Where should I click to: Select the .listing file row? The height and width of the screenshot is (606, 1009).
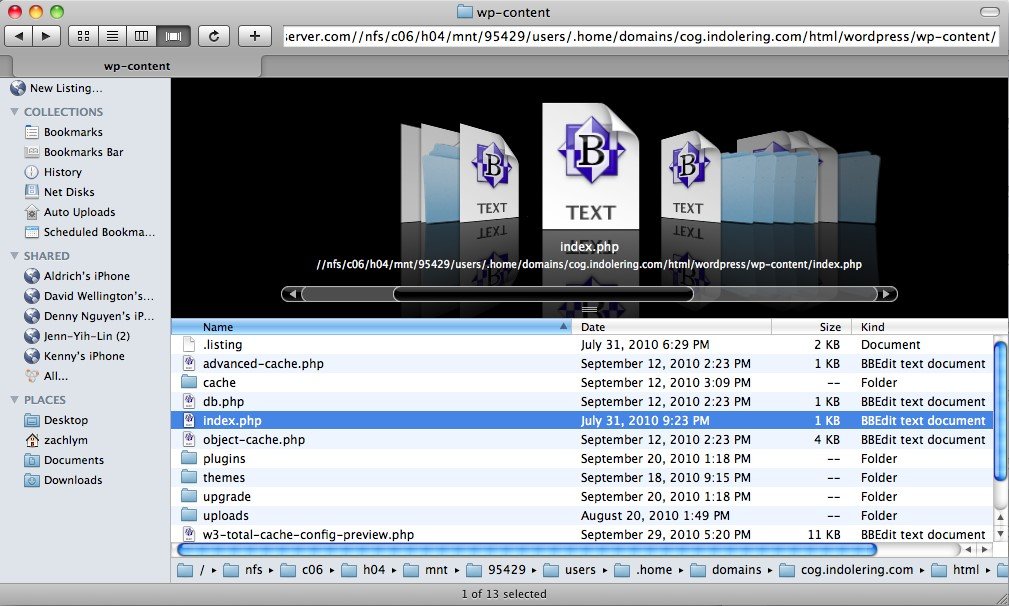point(582,345)
